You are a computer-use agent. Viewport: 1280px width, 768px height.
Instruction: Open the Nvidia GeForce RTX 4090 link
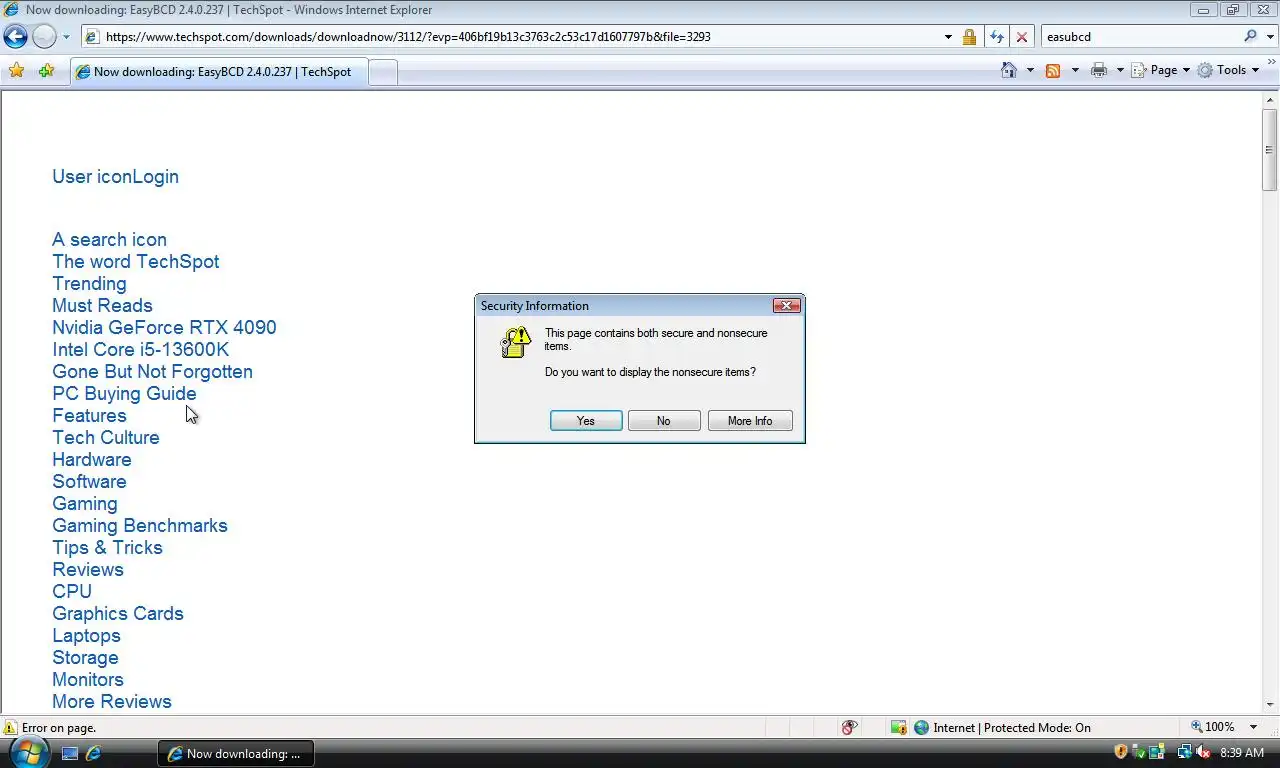coord(165,328)
